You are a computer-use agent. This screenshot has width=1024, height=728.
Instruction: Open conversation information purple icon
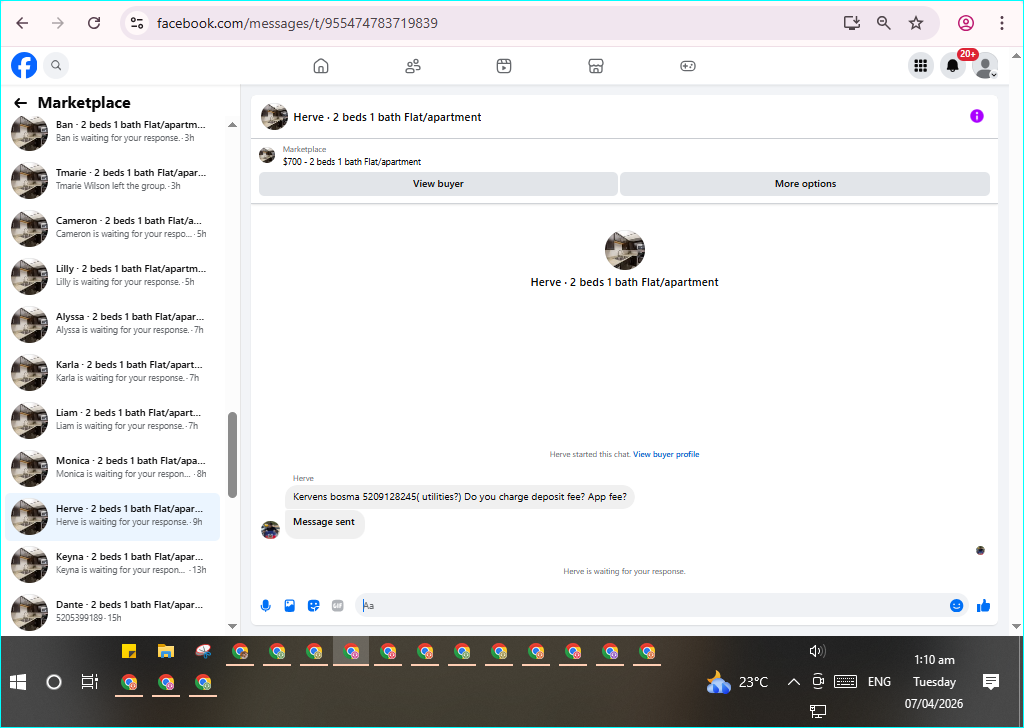(976, 116)
